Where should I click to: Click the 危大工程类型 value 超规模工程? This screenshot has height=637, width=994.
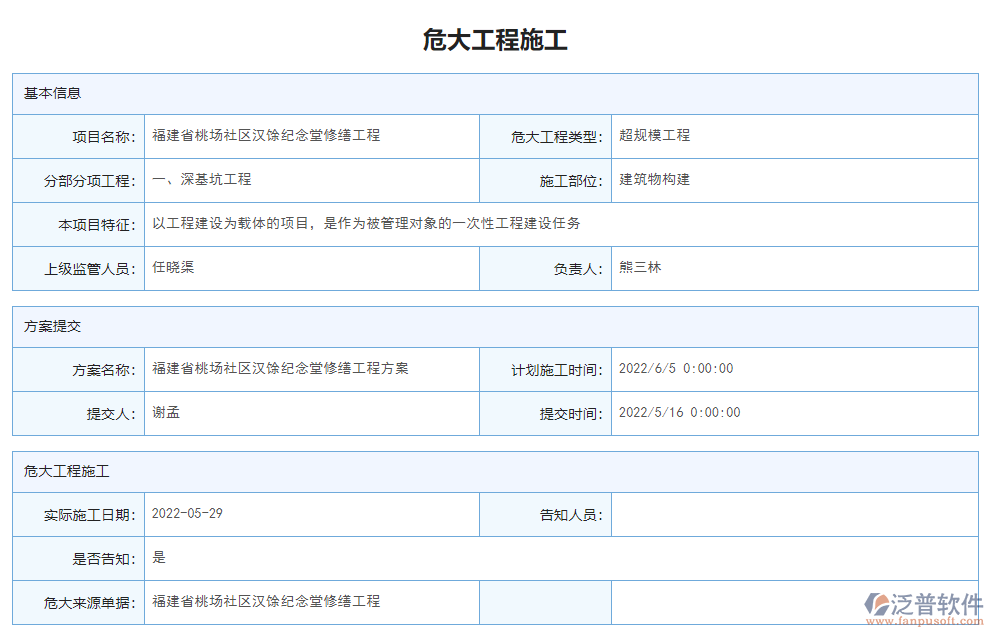[x=655, y=136]
